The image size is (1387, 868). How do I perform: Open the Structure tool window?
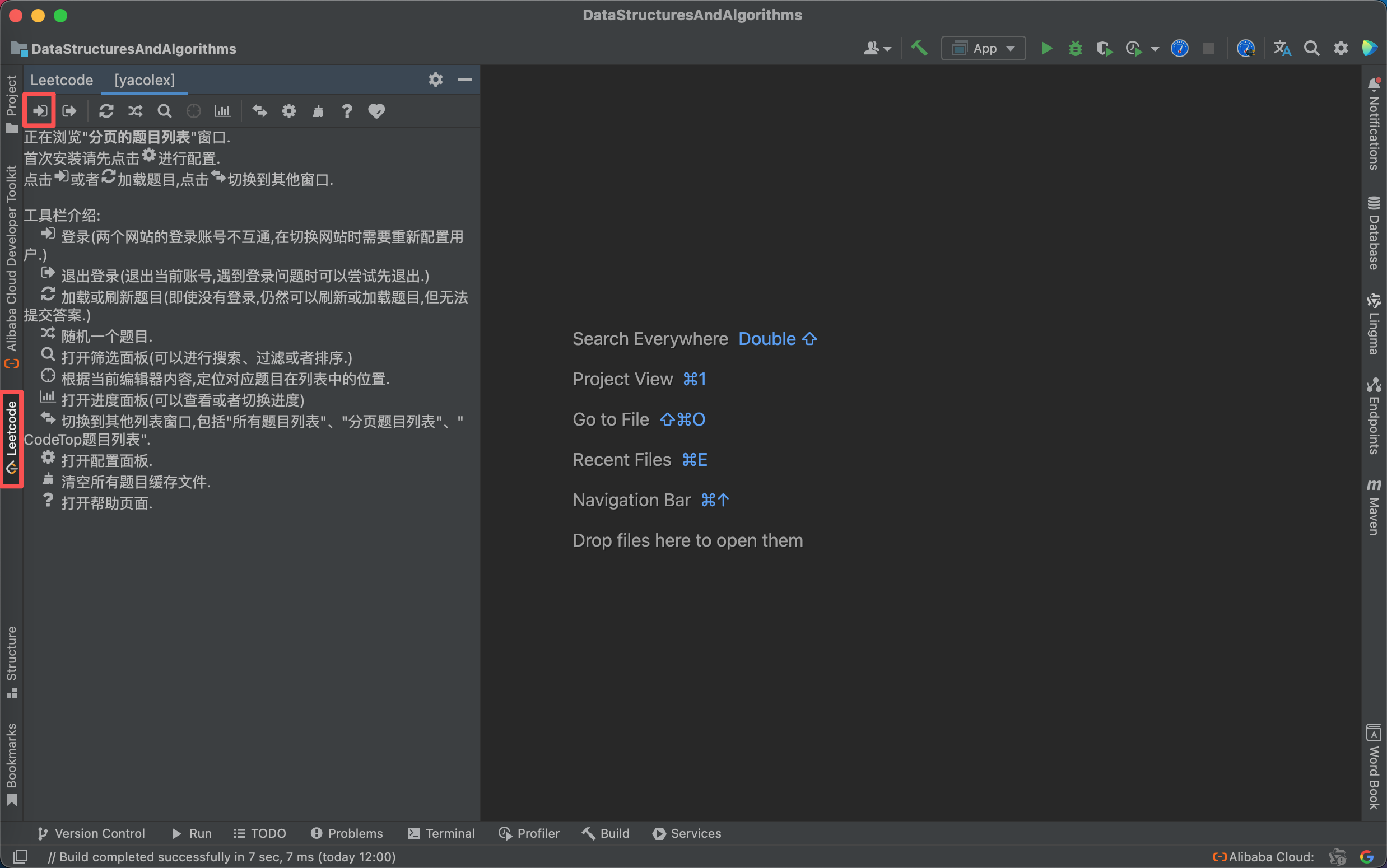[x=11, y=662]
